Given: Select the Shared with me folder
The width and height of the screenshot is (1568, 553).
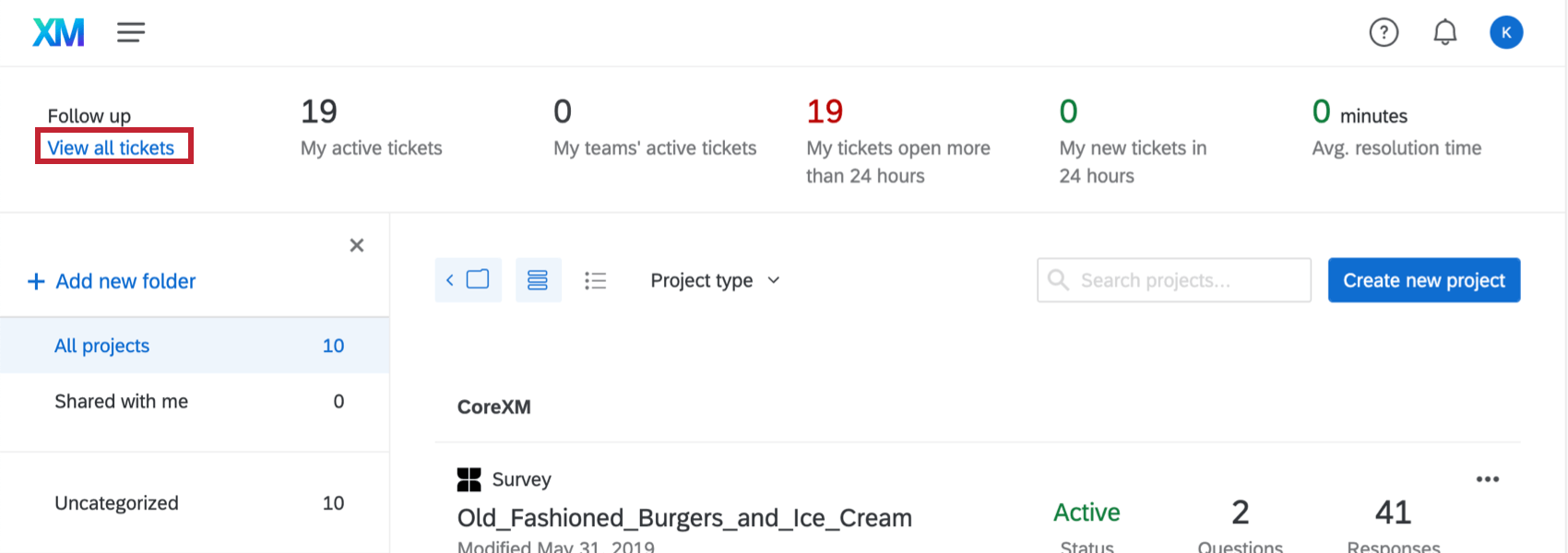Looking at the screenshot, I should [x=195, y=401].
